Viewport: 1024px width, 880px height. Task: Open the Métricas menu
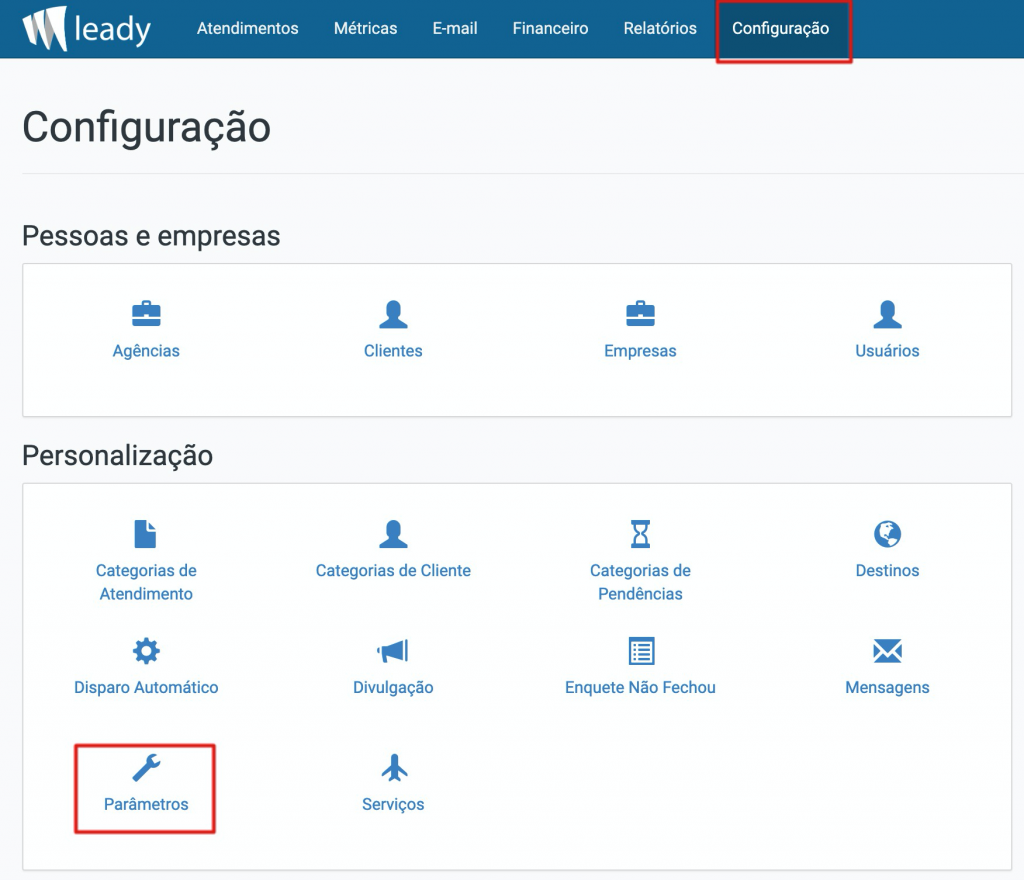[365, 29]
